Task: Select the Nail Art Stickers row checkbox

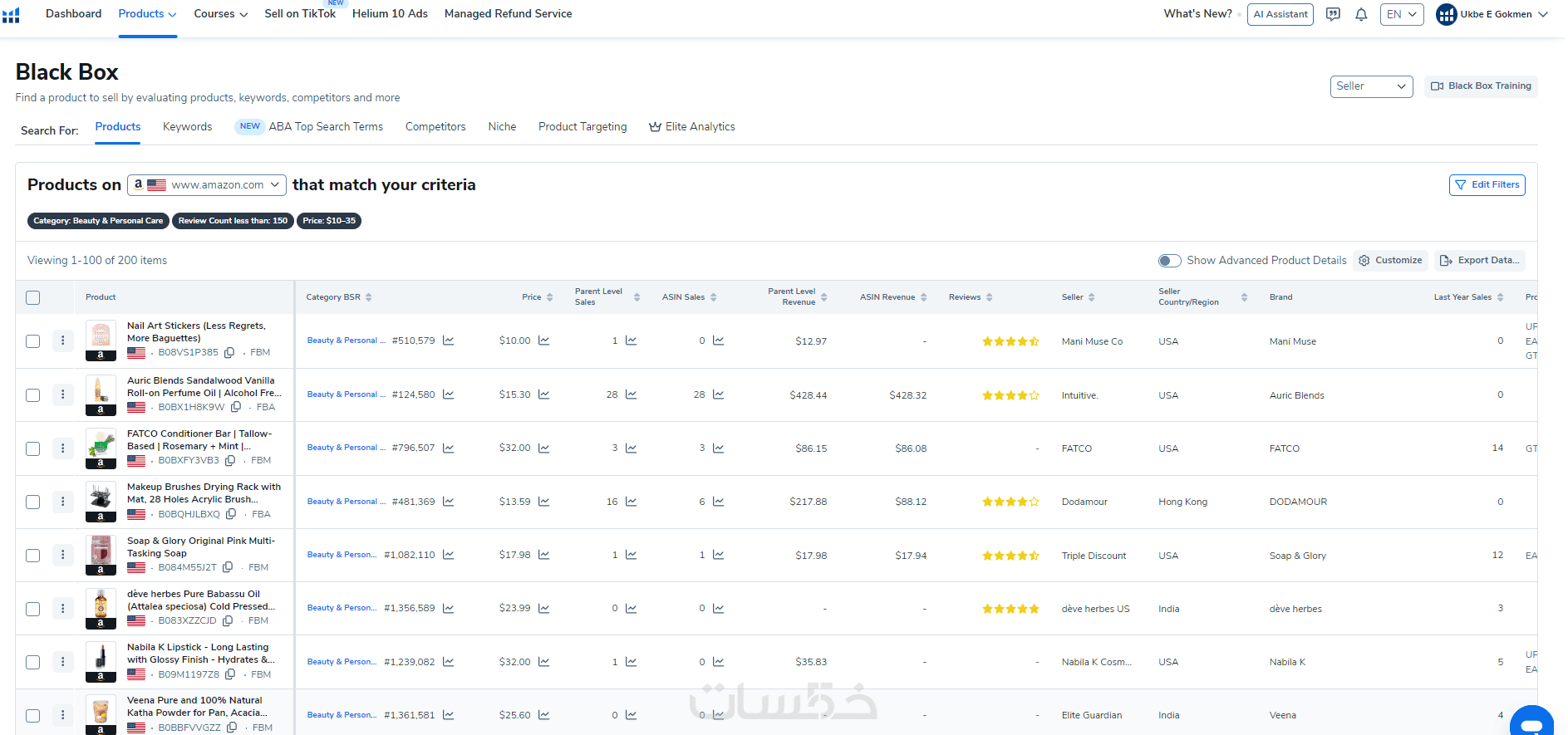Action: click(33, 341)
